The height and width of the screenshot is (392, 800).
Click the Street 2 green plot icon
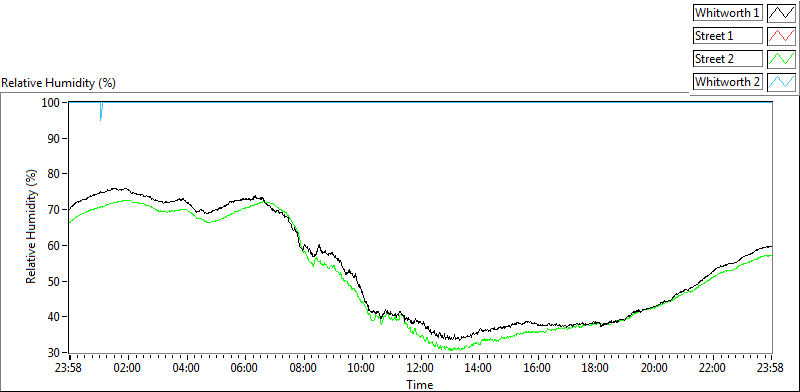(x=782, y=59)
